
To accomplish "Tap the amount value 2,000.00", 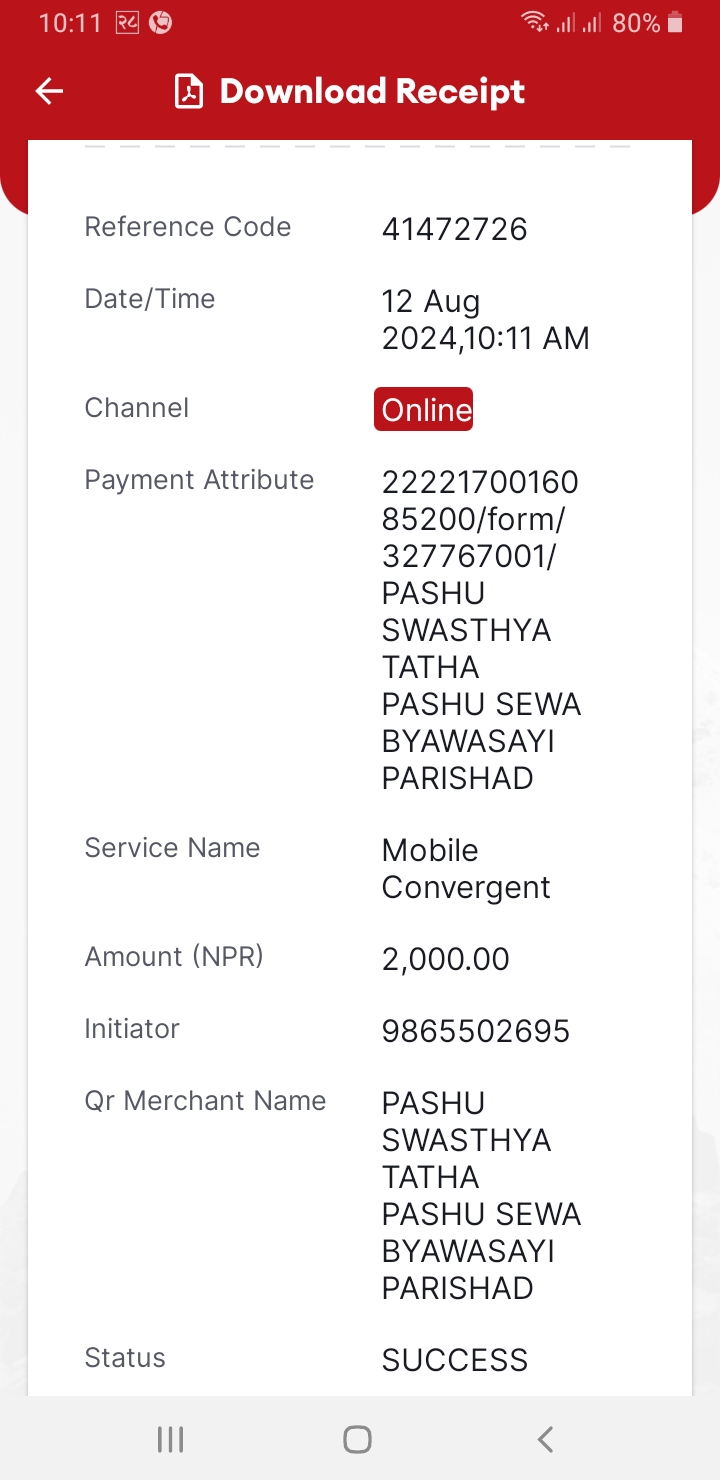I will tap(446, 959).
